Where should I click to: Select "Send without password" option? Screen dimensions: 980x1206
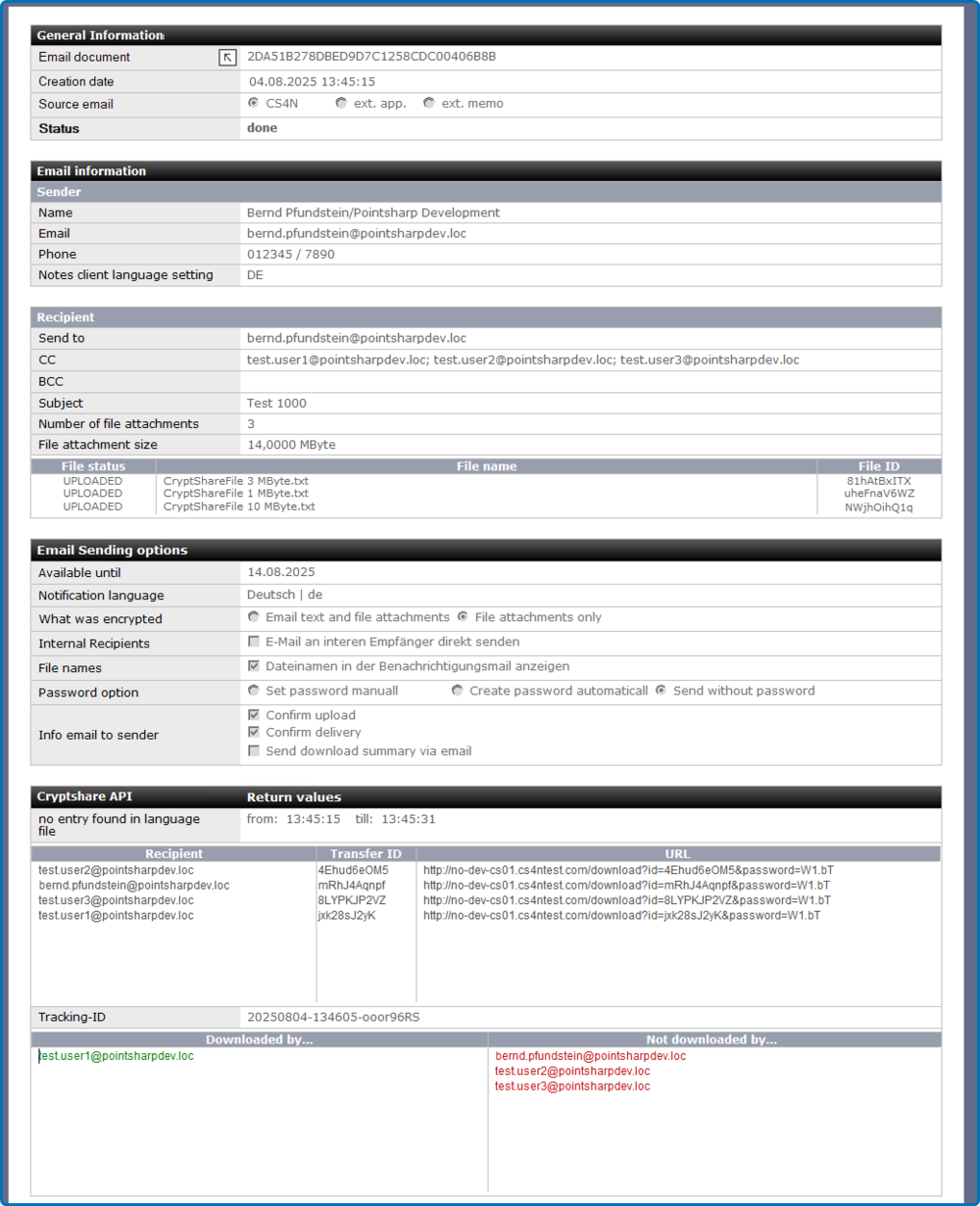[x=661, y=690]
